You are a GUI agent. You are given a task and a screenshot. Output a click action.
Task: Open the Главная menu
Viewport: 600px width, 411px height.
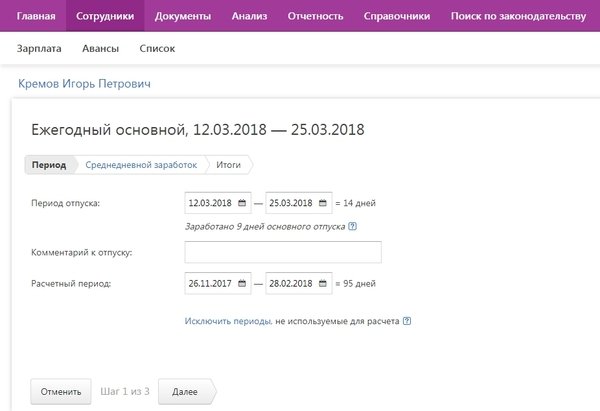point(36,17)
